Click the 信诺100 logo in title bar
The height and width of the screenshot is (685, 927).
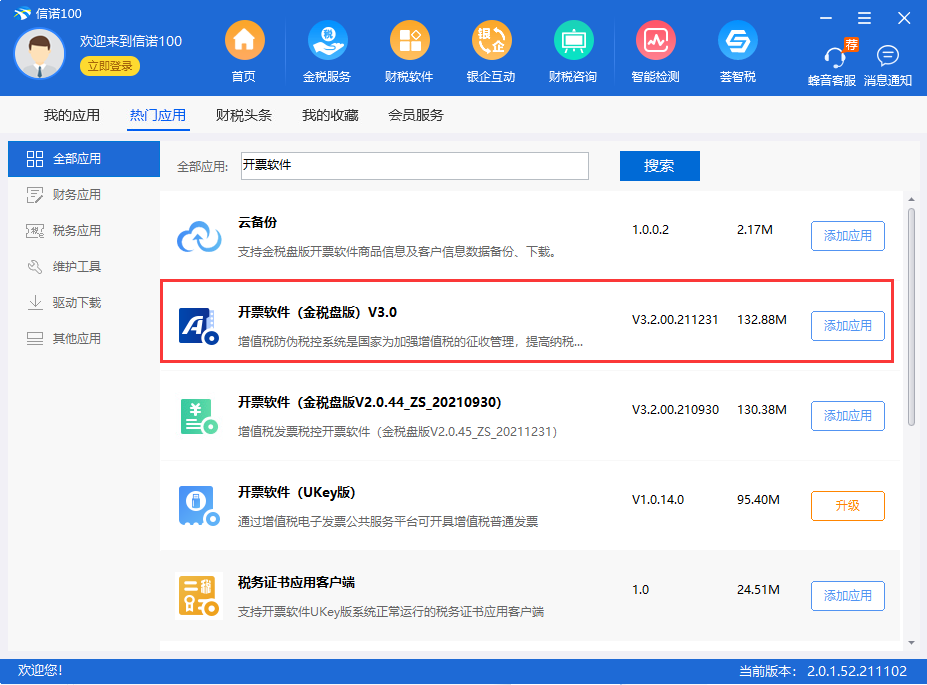(22, 13)
